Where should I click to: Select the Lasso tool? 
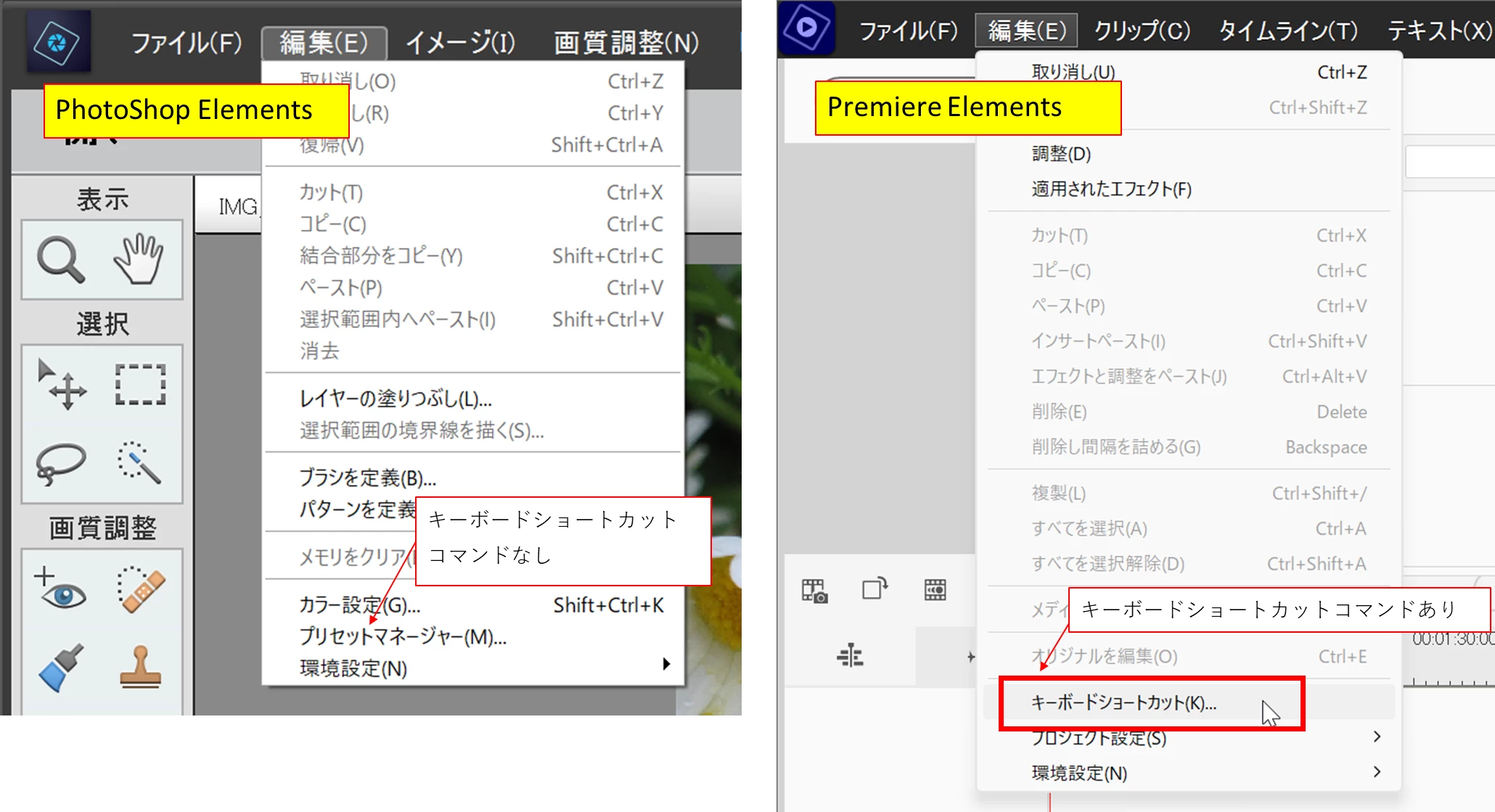tap(61, 462)
